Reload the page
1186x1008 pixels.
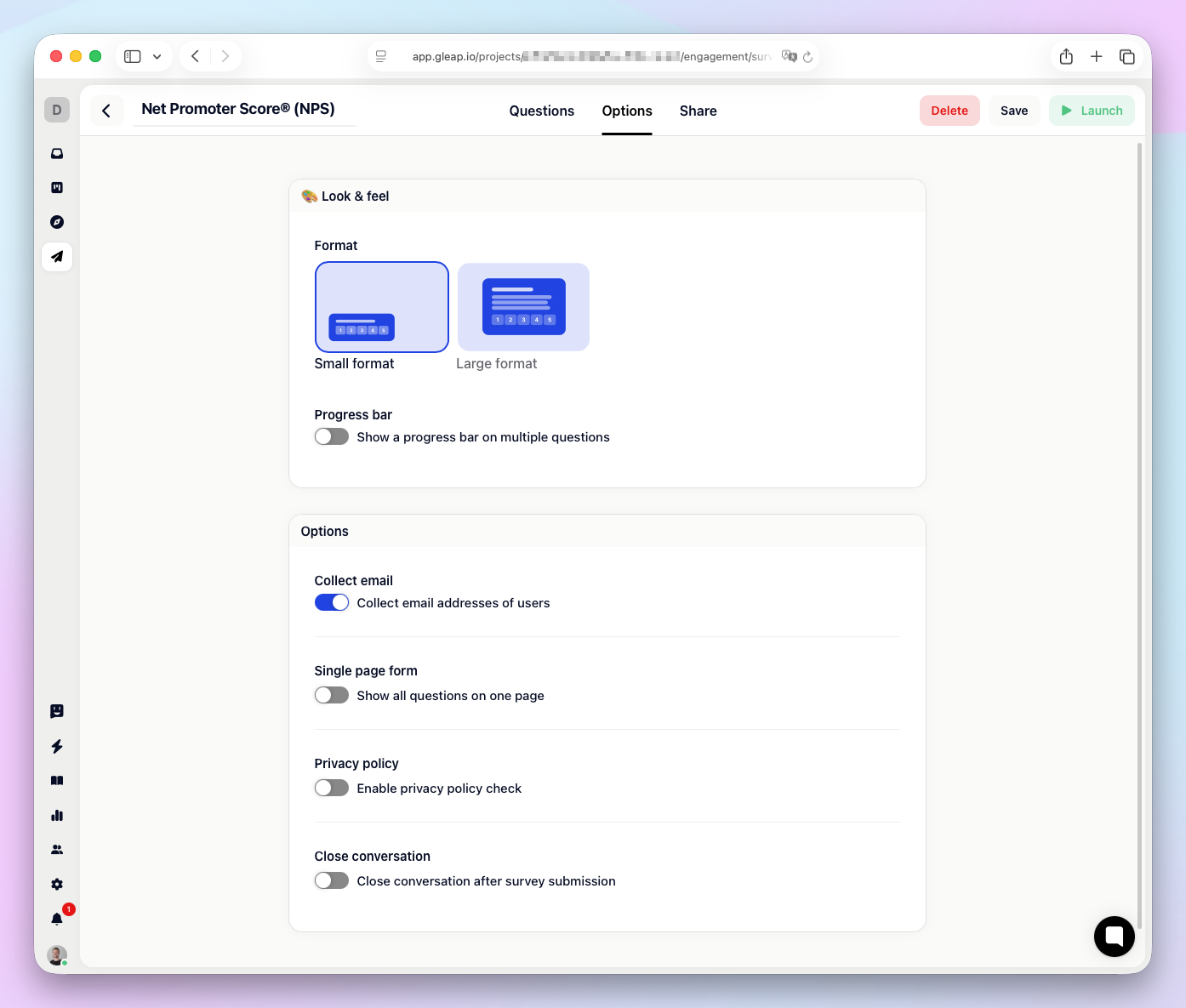pyautogui.click(x=807, y=57)
